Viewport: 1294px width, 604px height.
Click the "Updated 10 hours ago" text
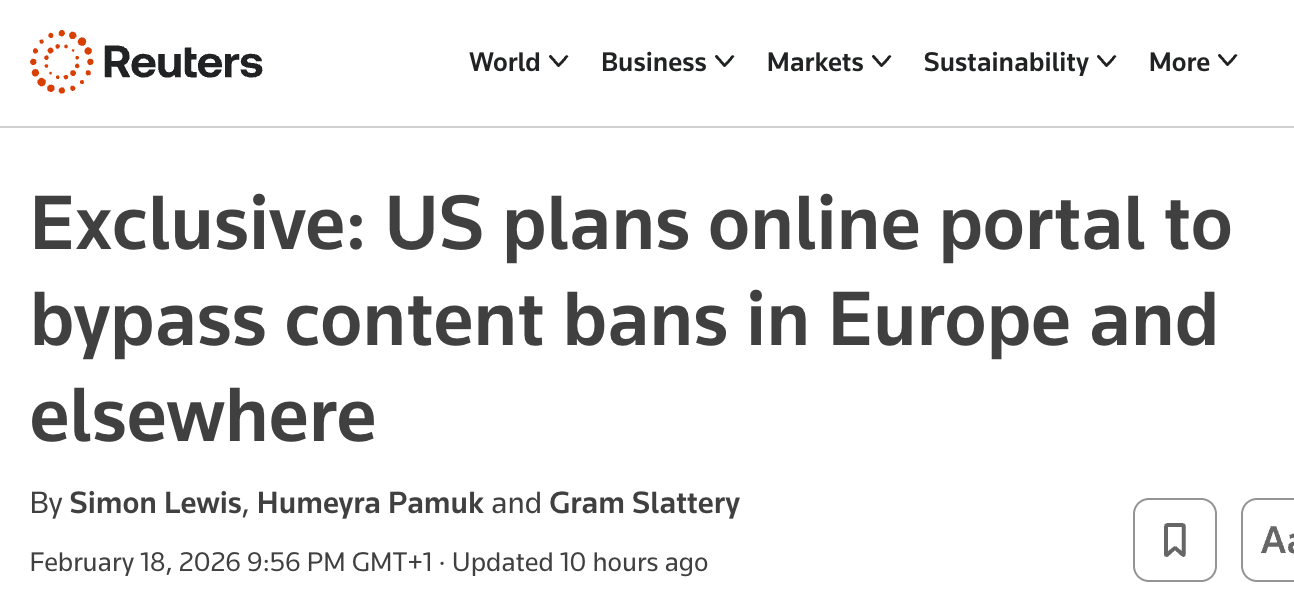click(580, 563)
